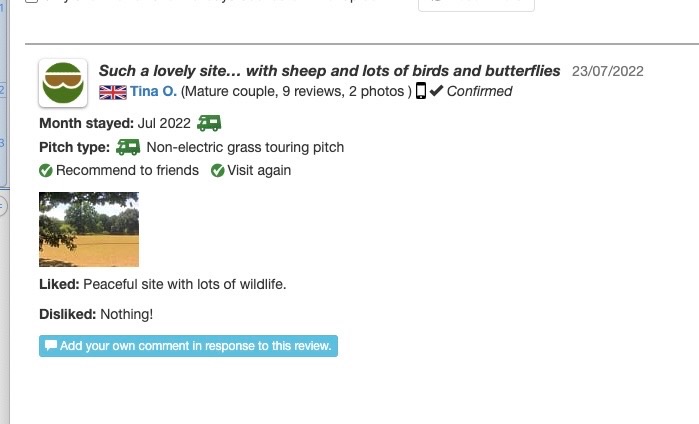Screen dimensions: 699x424
Task: Click 'Non-electric grass touring pitch' text
Action: (245, 147)
